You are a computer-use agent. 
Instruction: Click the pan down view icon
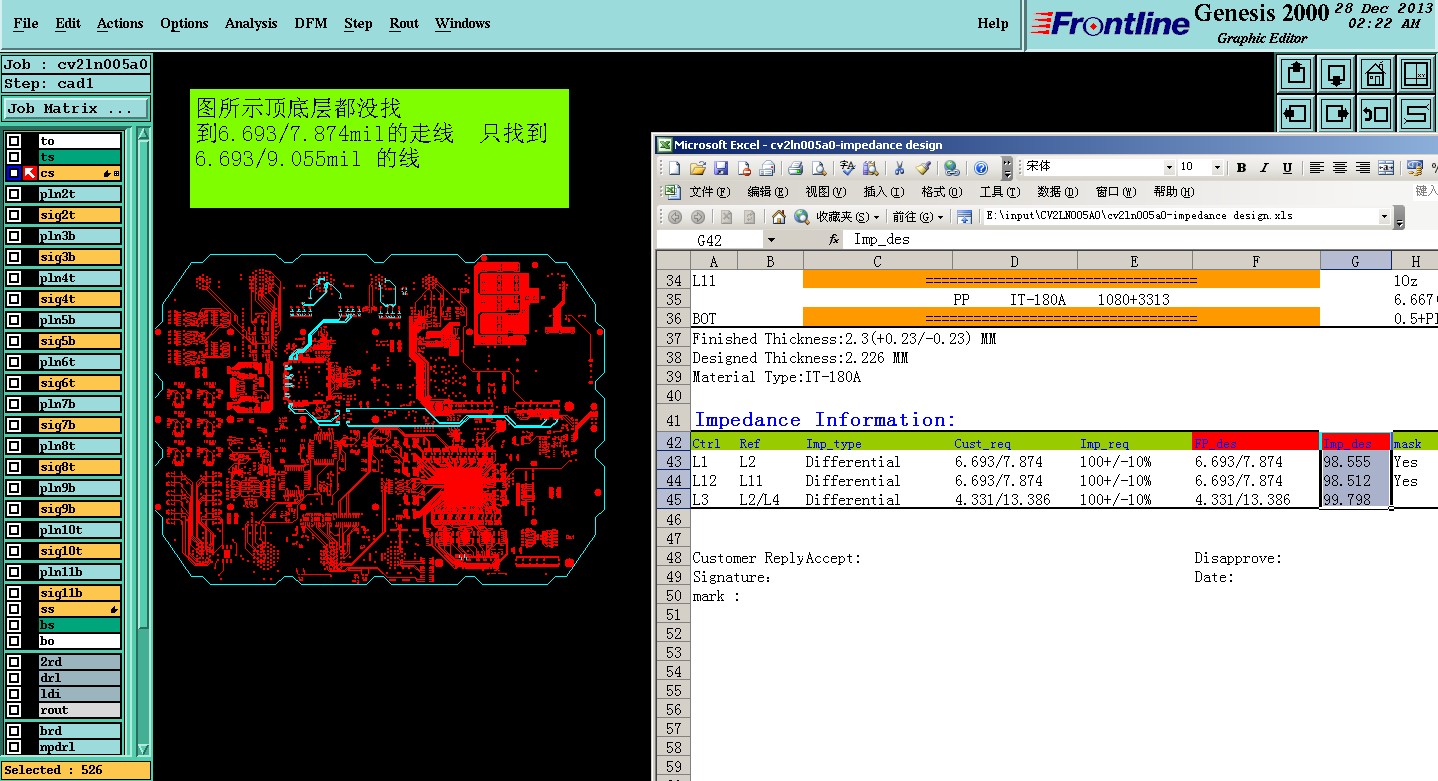click(x=1336, y=74)
